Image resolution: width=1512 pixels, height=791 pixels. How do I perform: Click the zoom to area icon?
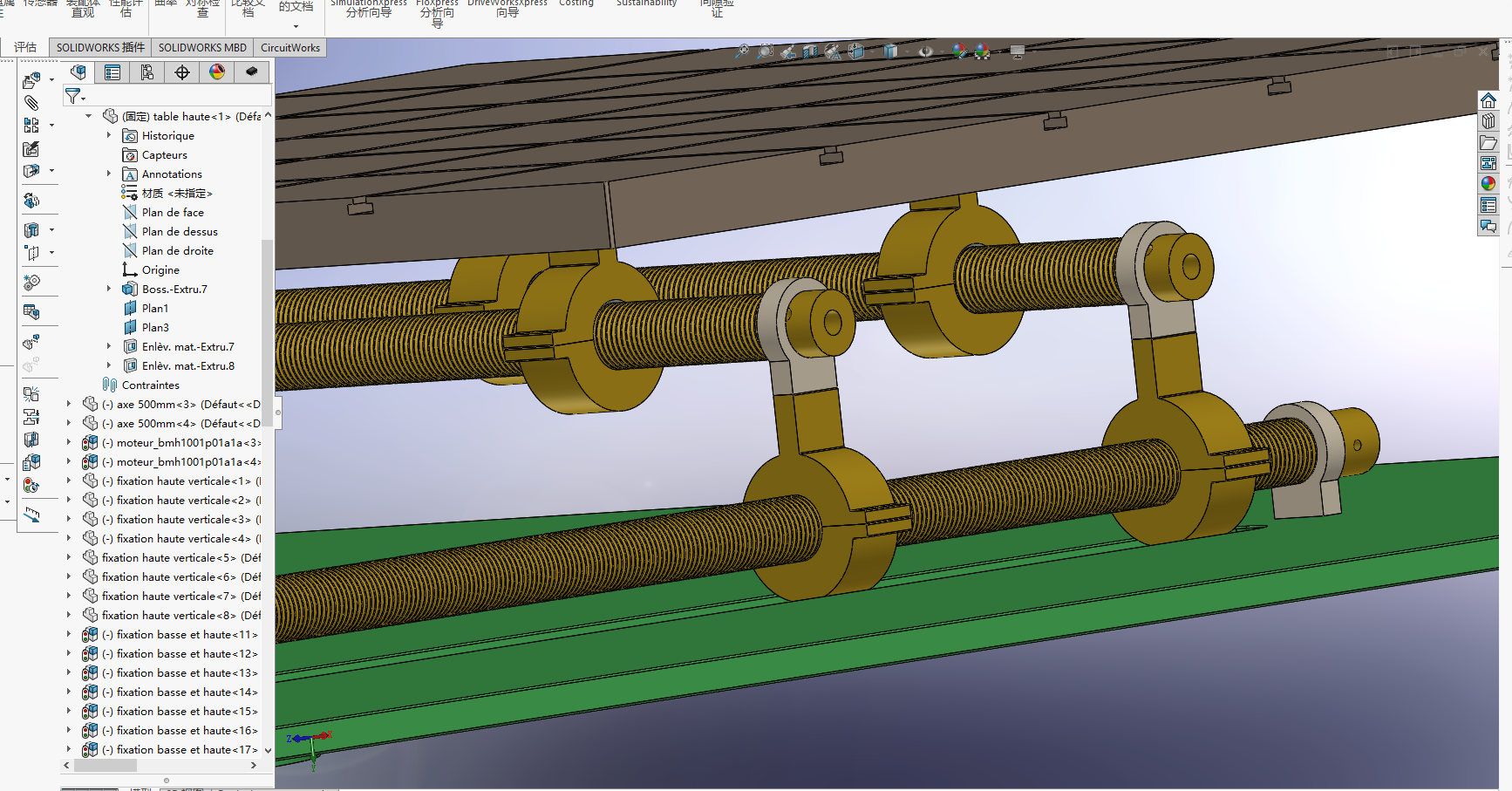(766, 51)
